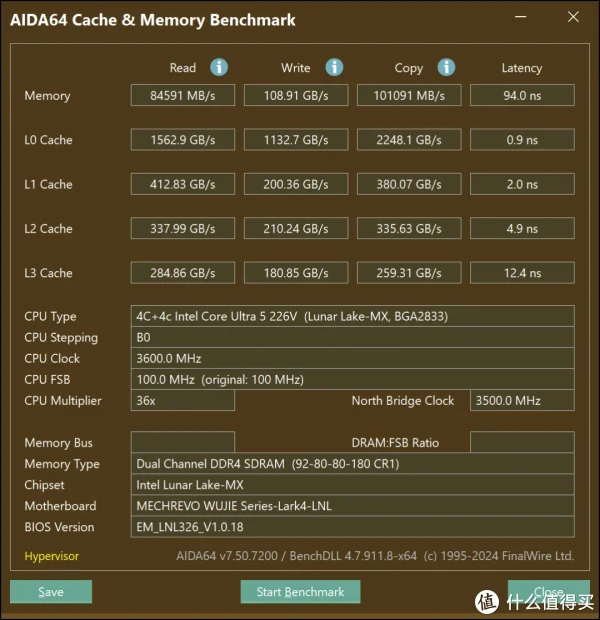Select the Memory Read value 84591 MB/s
The image size is (600, 620).
[183, 96]
